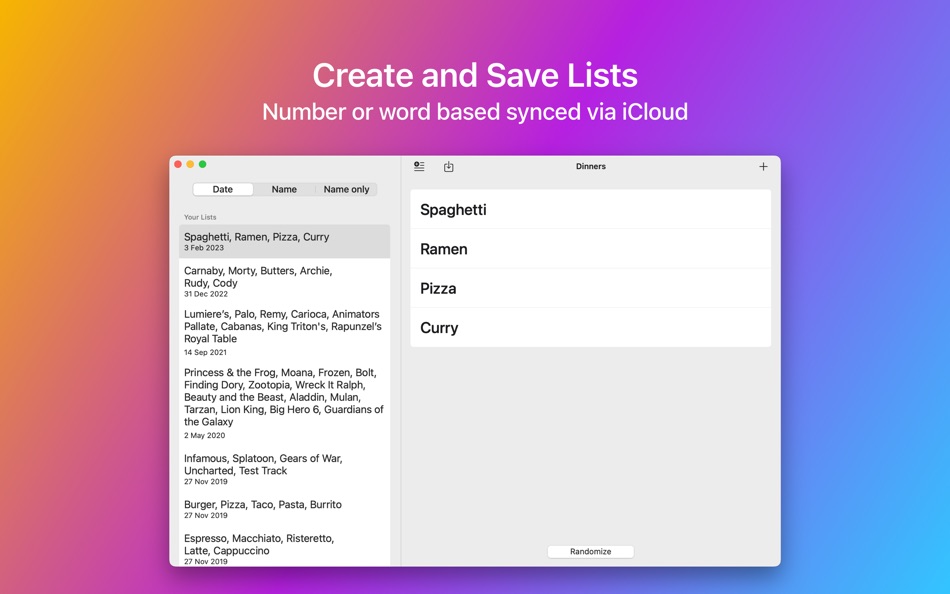Screen dimensions: 950x594
Task: Click the Spaghetti item row
Action: 591,209
